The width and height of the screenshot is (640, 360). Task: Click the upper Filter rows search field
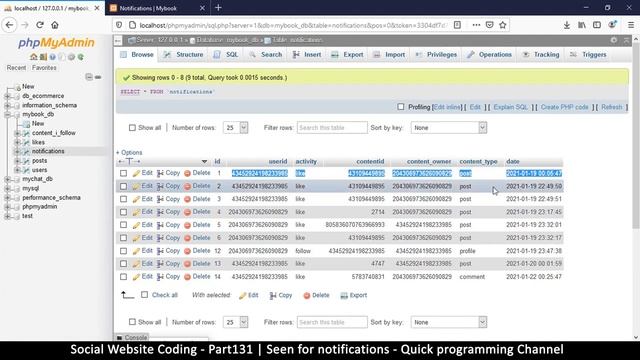click(x=332, y=128)
